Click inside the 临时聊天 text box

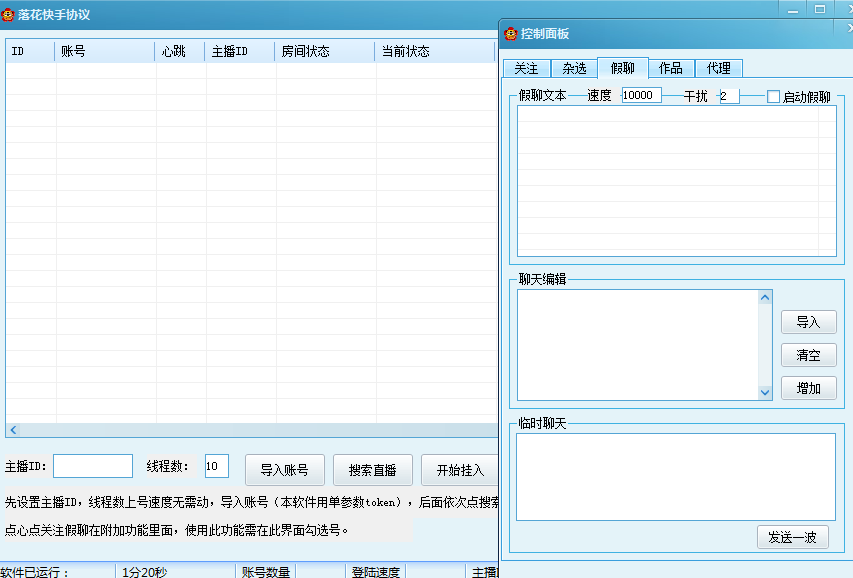(676, 477)
